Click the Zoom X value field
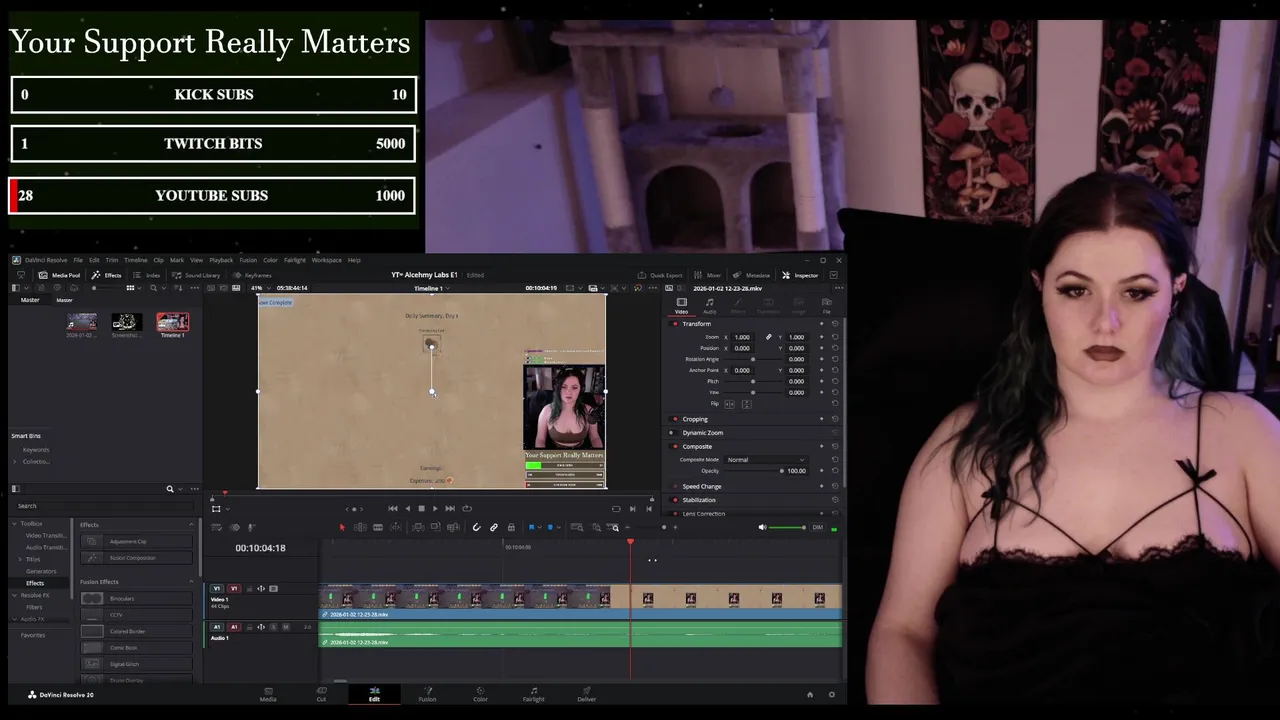 tap(742, 337)
